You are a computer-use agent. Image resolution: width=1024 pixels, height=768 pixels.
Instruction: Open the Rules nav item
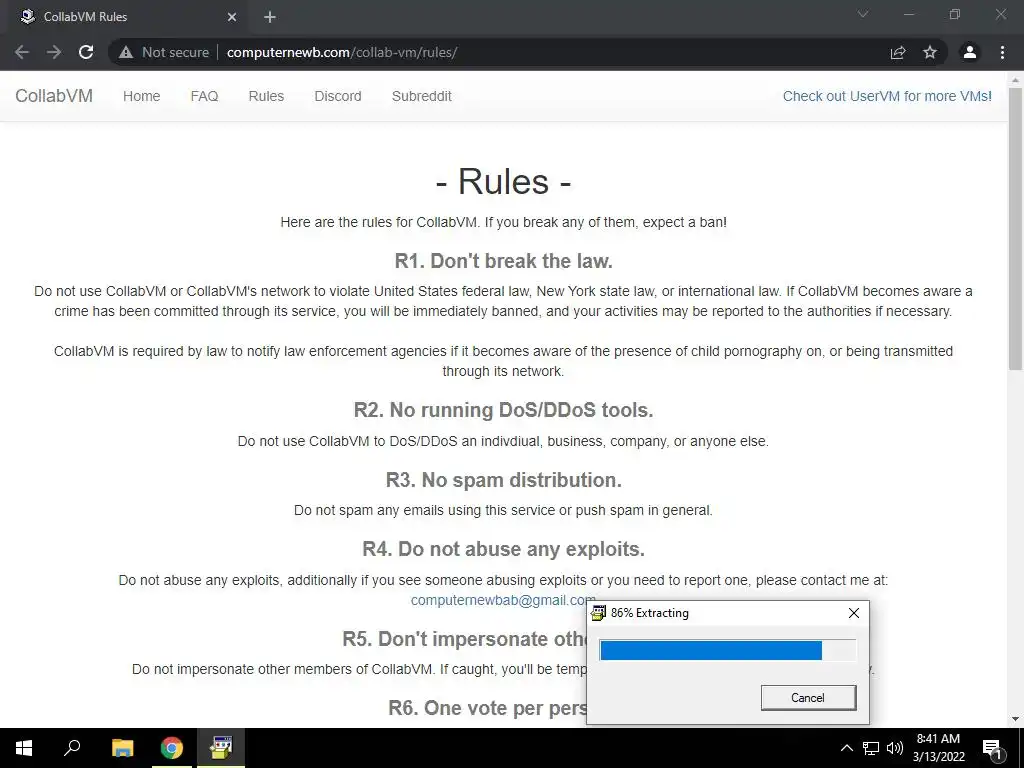point(266,96)
